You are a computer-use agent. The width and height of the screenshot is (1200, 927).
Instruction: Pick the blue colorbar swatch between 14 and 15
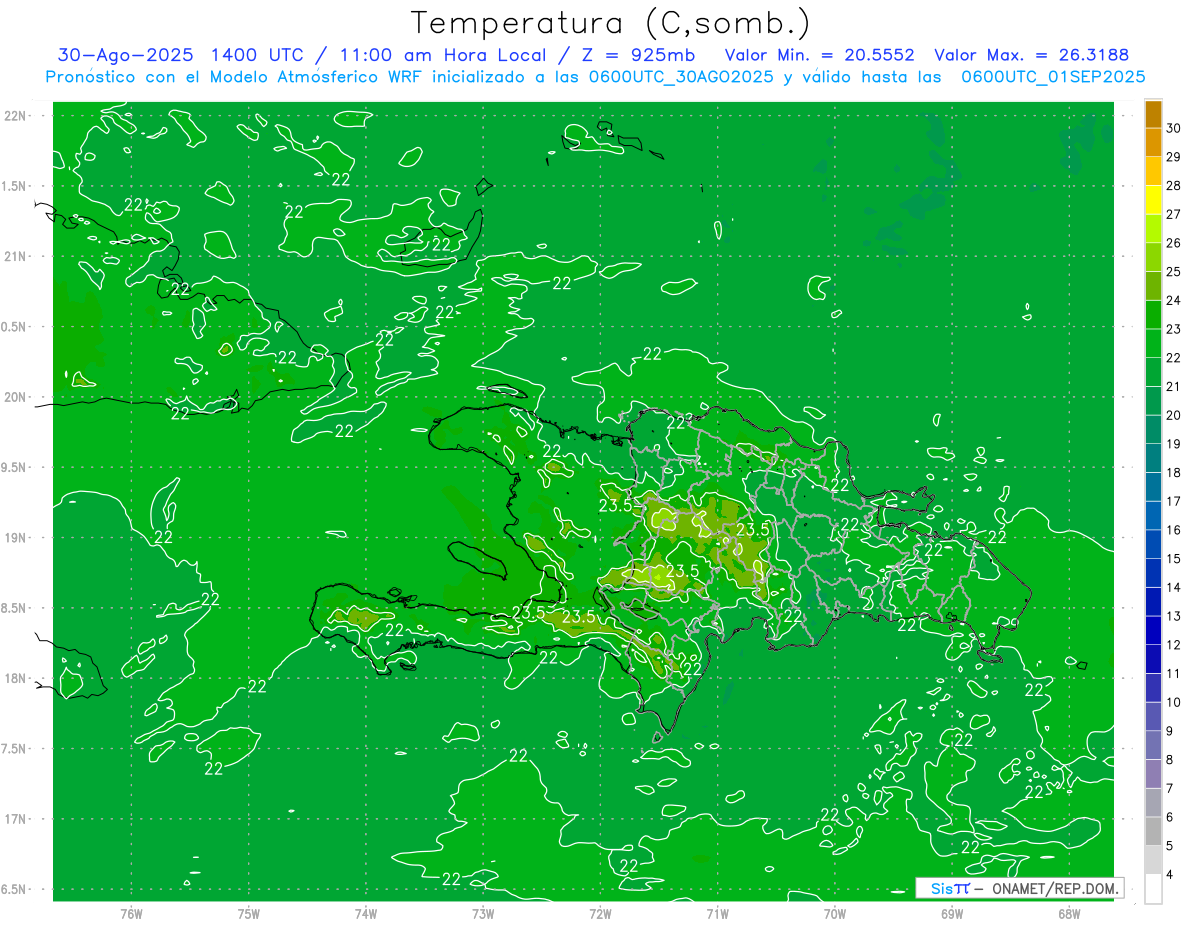coord(1153,573)
